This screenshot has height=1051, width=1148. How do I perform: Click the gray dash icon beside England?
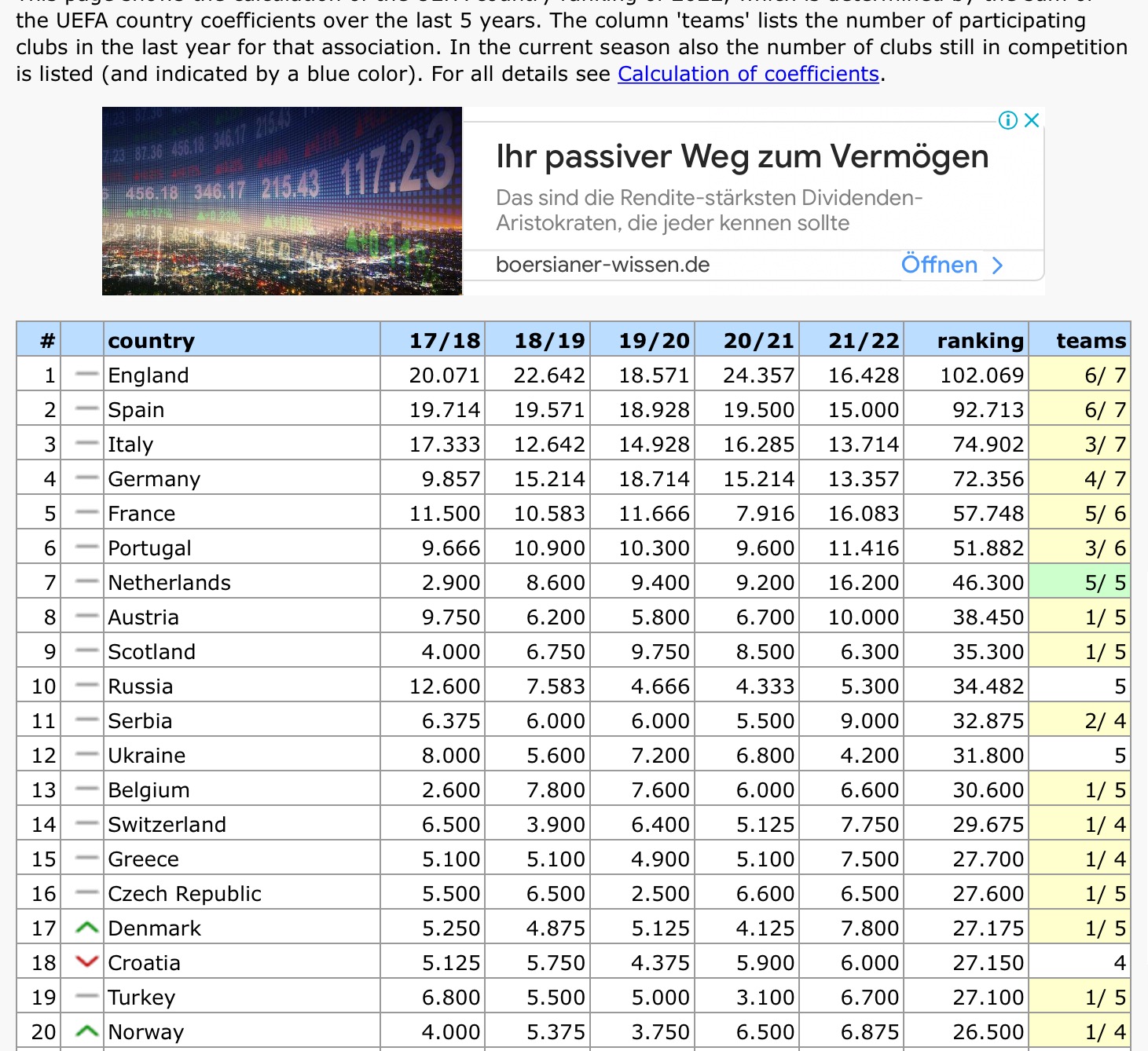pyautogui.click(x=86, y=375)
